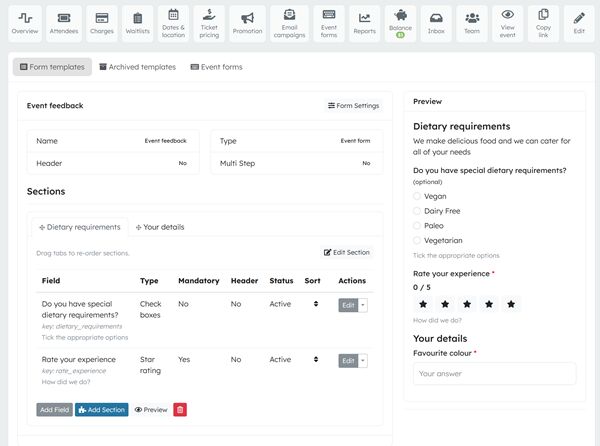Go to Ticket pricing
The height and width of the screenshot is (446, 600).
208,22
